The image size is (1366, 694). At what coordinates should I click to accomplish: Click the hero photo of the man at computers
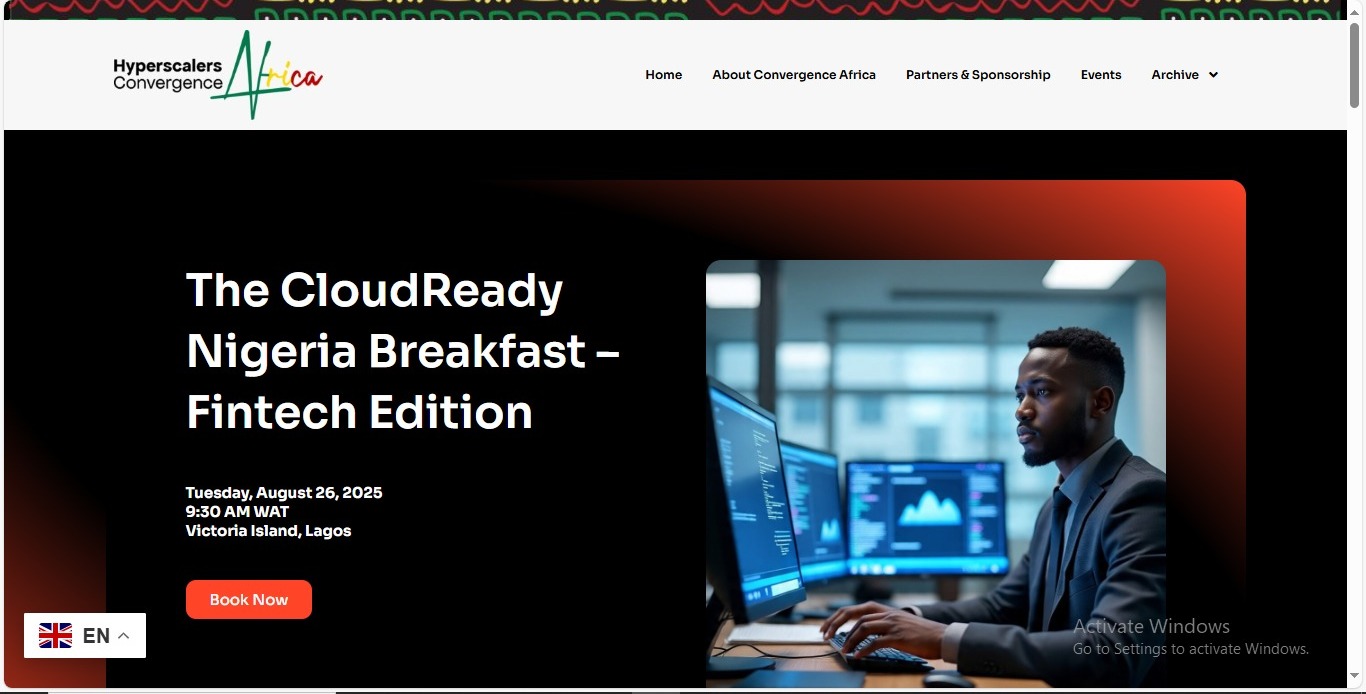935,470
